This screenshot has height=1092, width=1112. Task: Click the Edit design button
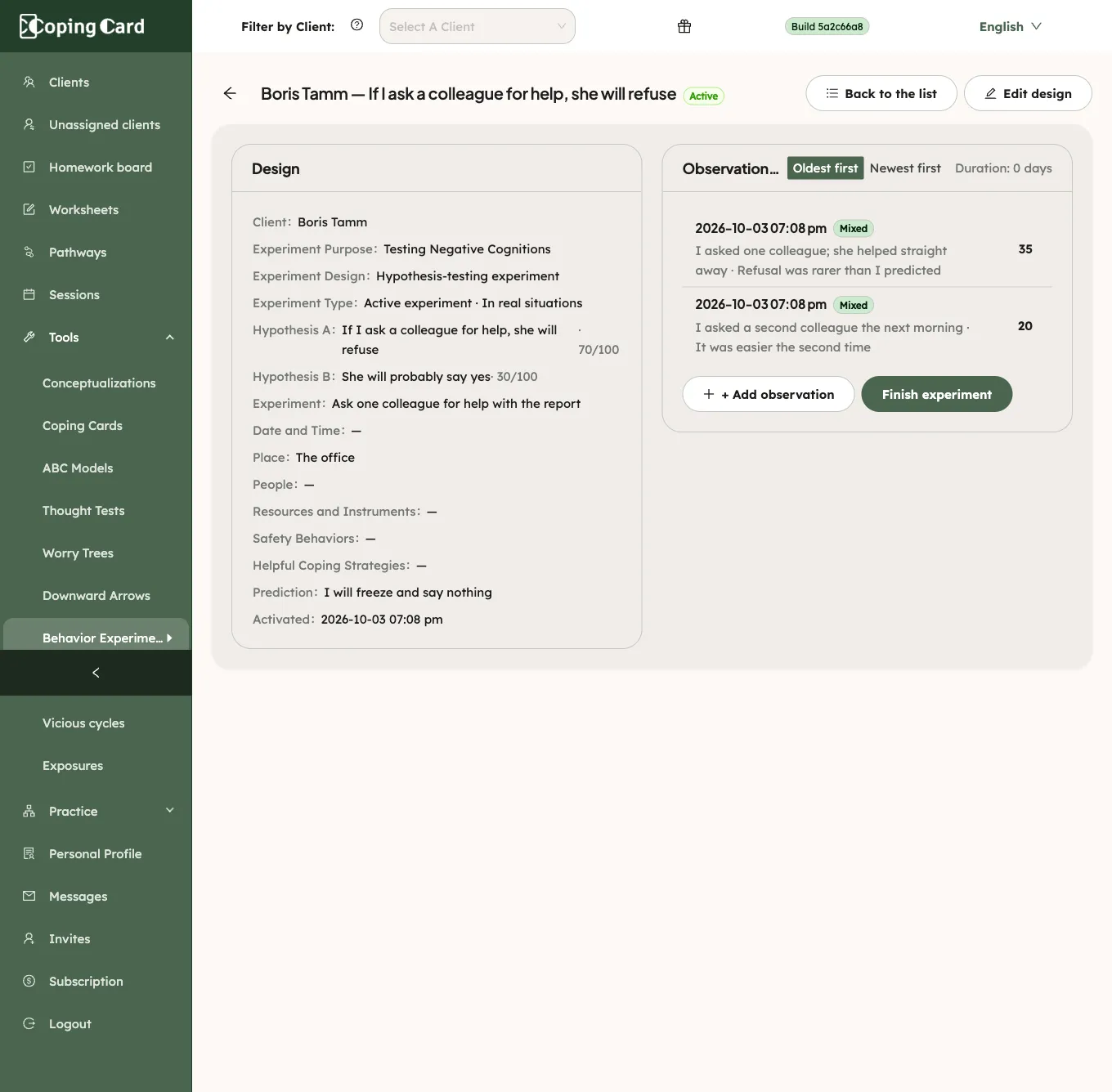pyautogui.click(x=1028, y=93)
